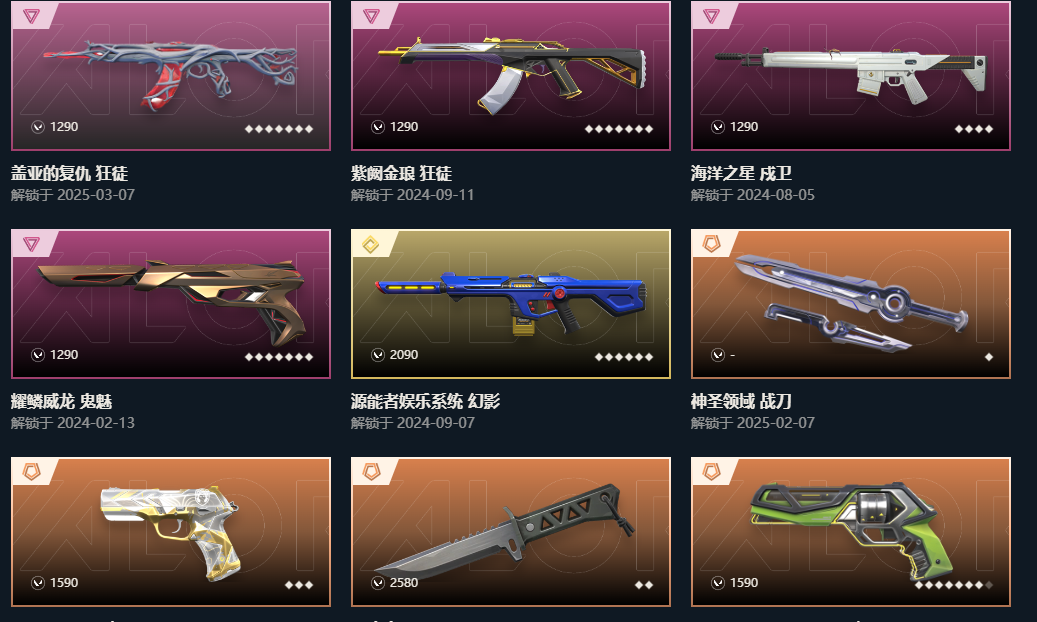This screenshot has height=622, width=1037.
Task: Click the tier badge on 海洋之星 戍卫 card
Action: [711, 16]
